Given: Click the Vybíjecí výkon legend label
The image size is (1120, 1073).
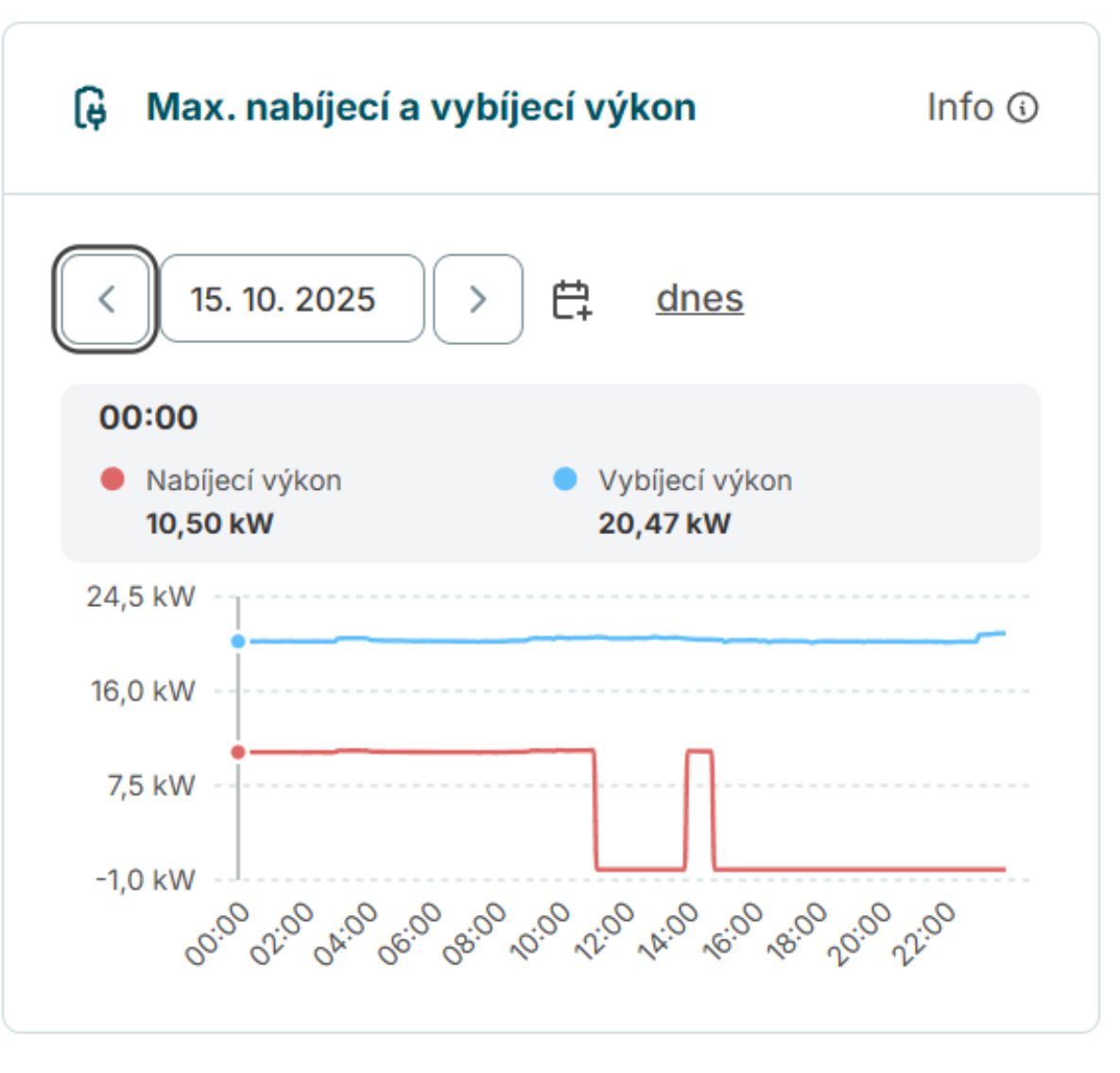Looking at the screenshot, I should [695, 480].
